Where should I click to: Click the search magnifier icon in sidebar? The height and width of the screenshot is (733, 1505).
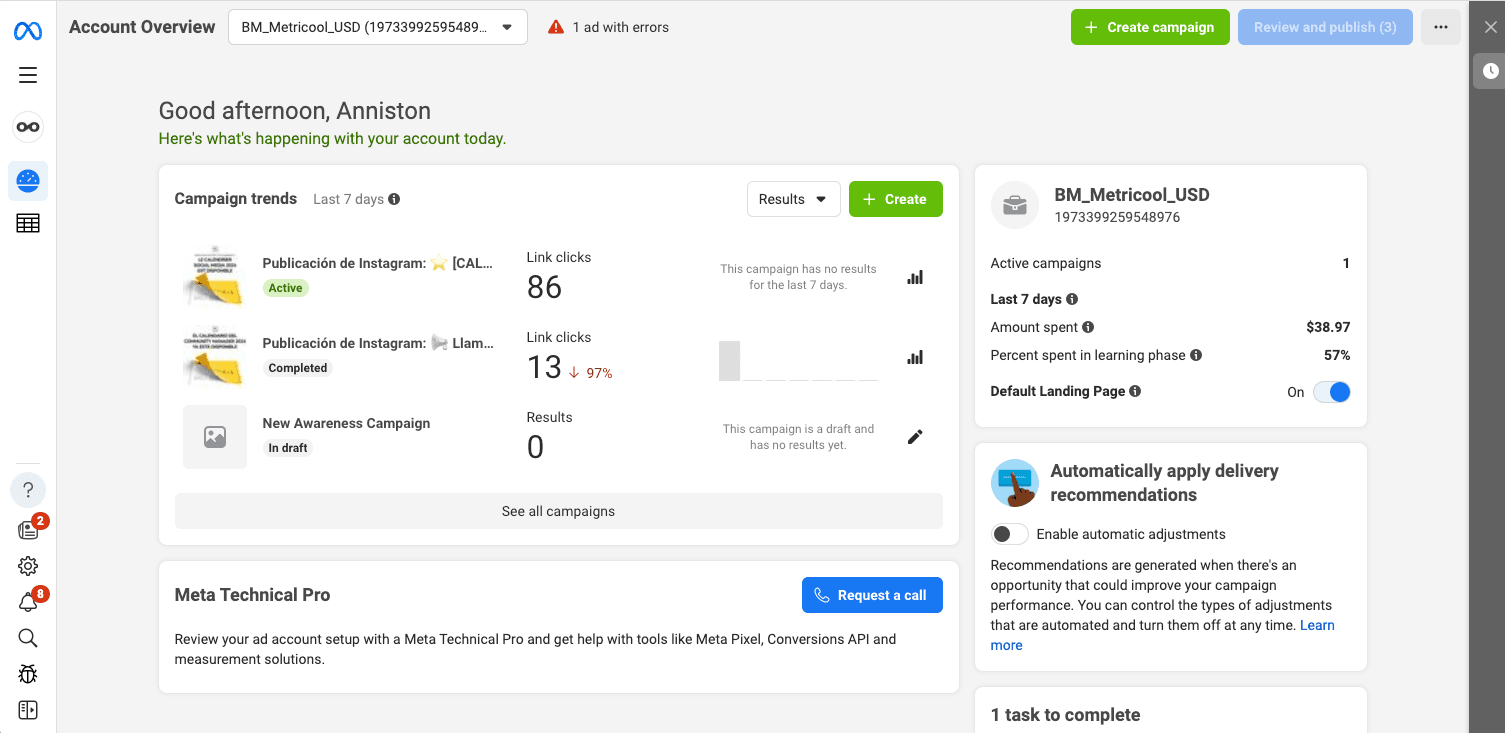28,638
